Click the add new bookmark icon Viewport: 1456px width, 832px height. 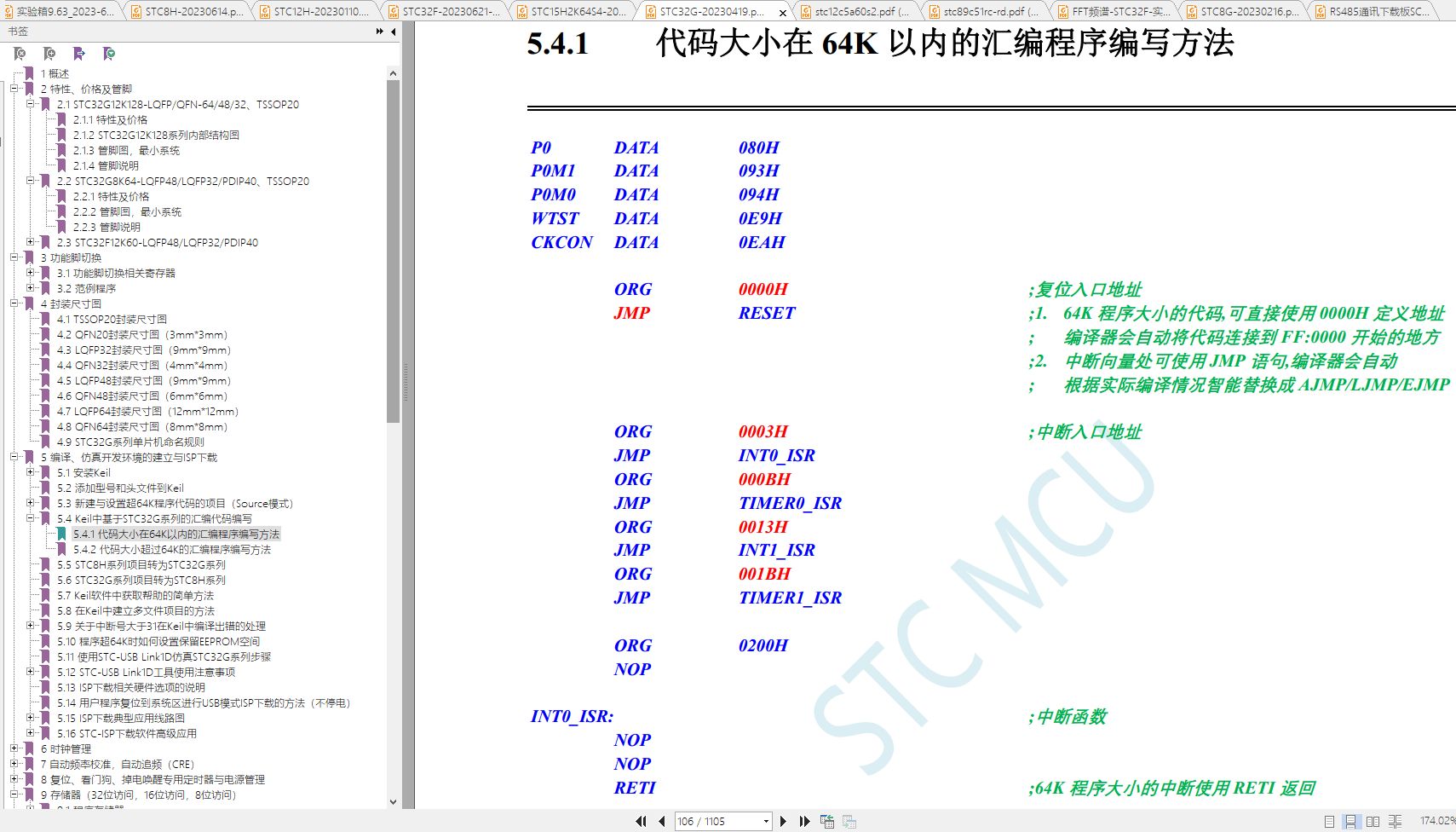[x=49, y=54]
